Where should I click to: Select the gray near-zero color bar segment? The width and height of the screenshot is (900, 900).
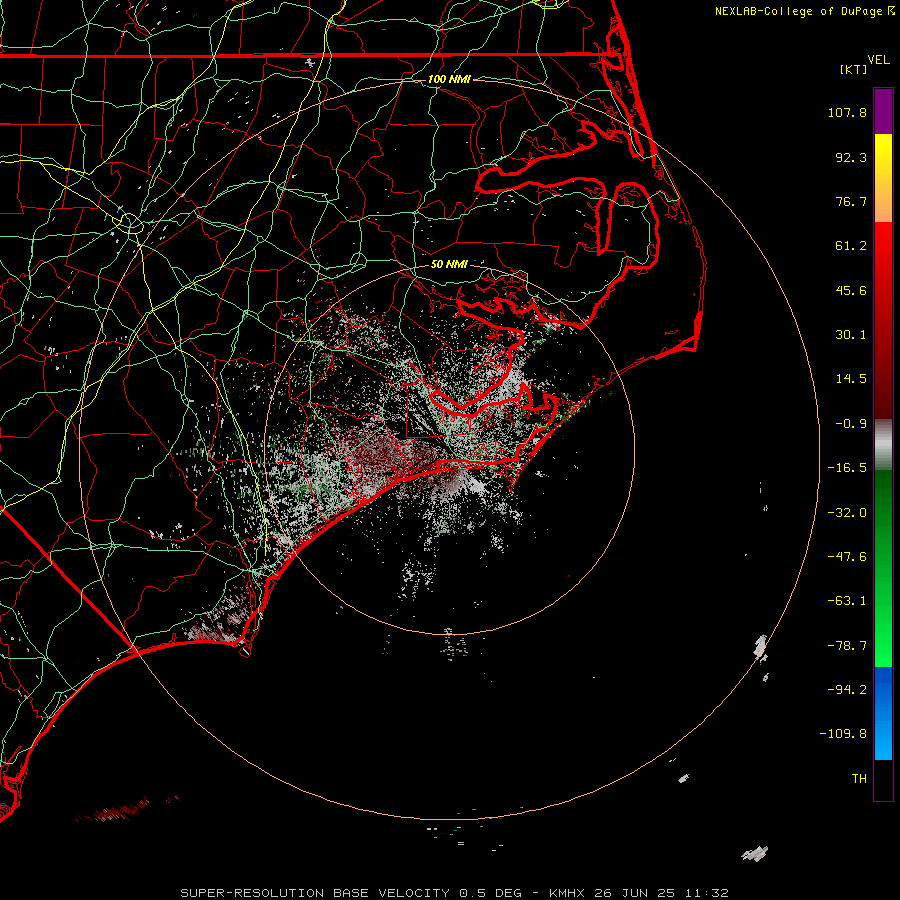883,445
